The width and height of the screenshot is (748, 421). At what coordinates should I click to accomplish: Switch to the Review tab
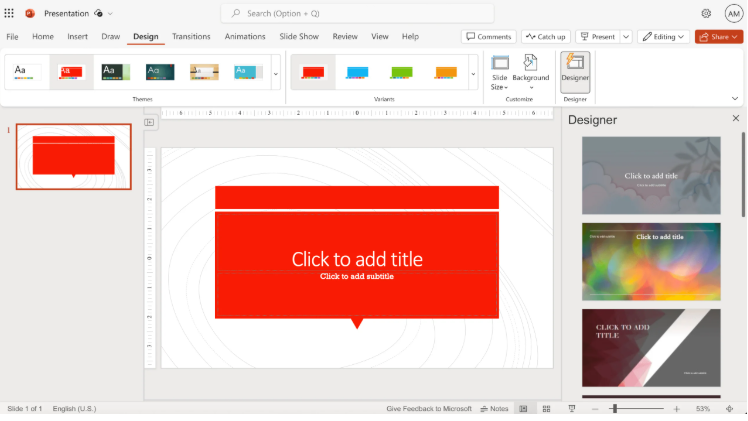coord(345,37)
